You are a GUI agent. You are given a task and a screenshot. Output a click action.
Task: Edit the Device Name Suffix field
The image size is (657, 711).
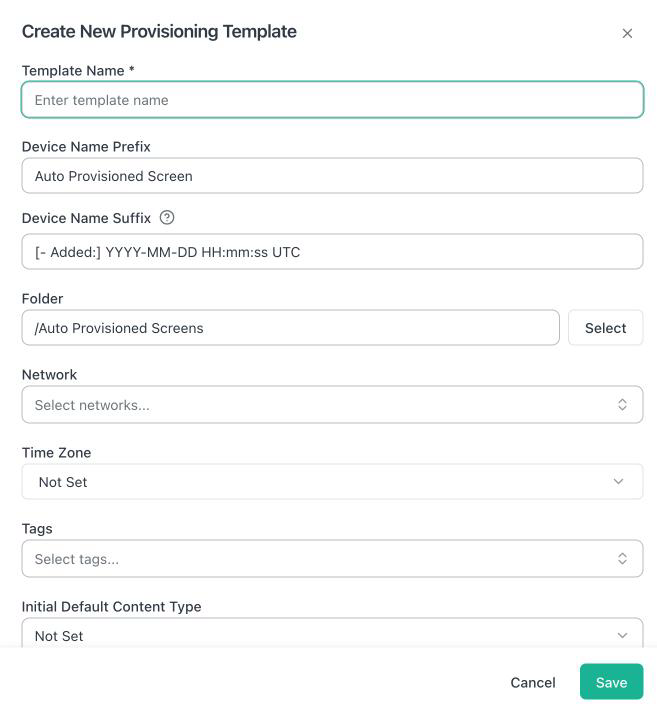point(332,252)
